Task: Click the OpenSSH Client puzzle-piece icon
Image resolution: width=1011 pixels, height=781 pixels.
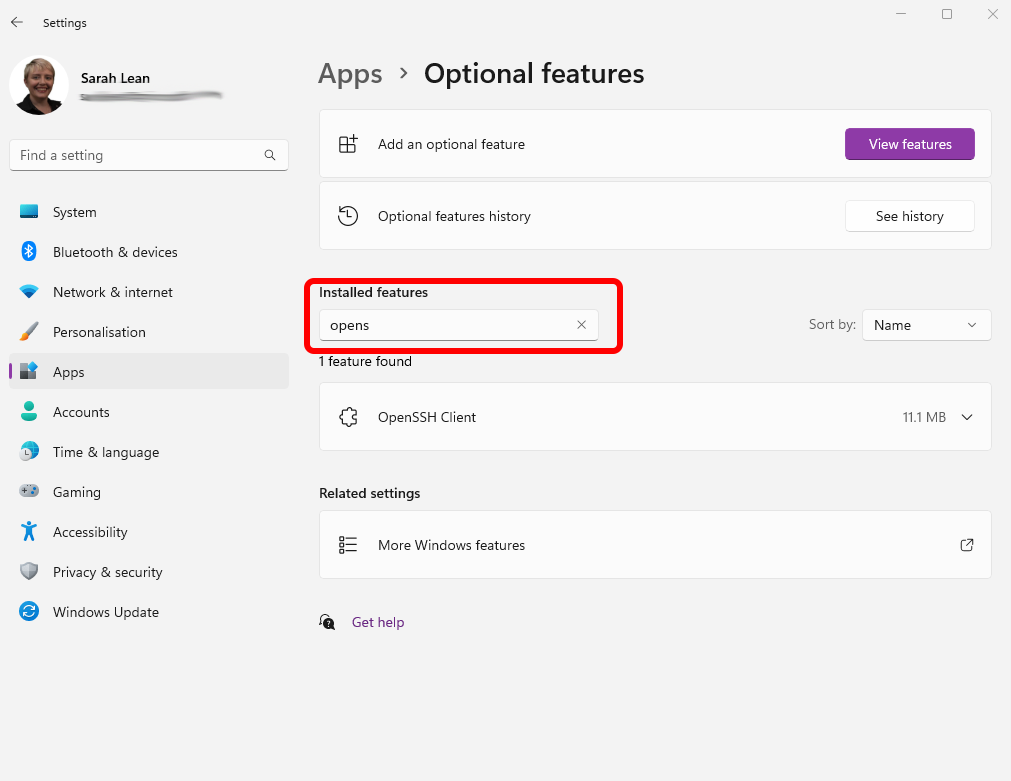Action: point(348,417)
